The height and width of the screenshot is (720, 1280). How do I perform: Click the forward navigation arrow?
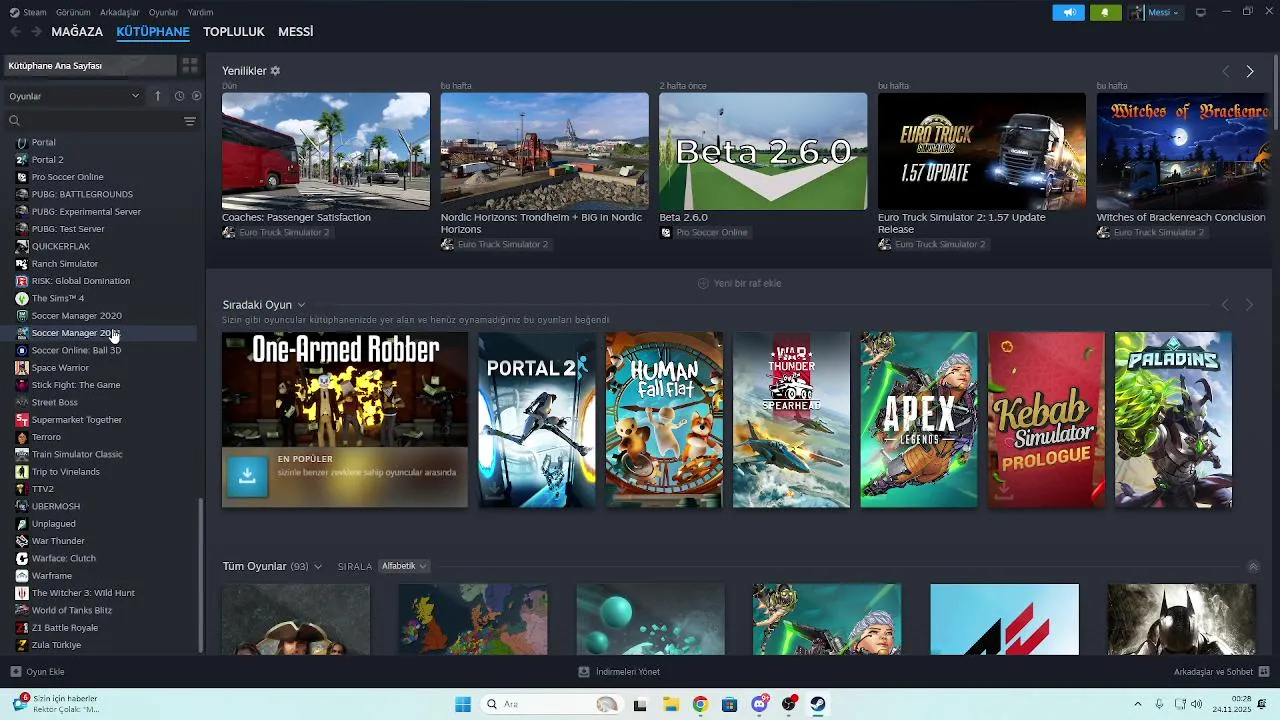tap(36, 32)
